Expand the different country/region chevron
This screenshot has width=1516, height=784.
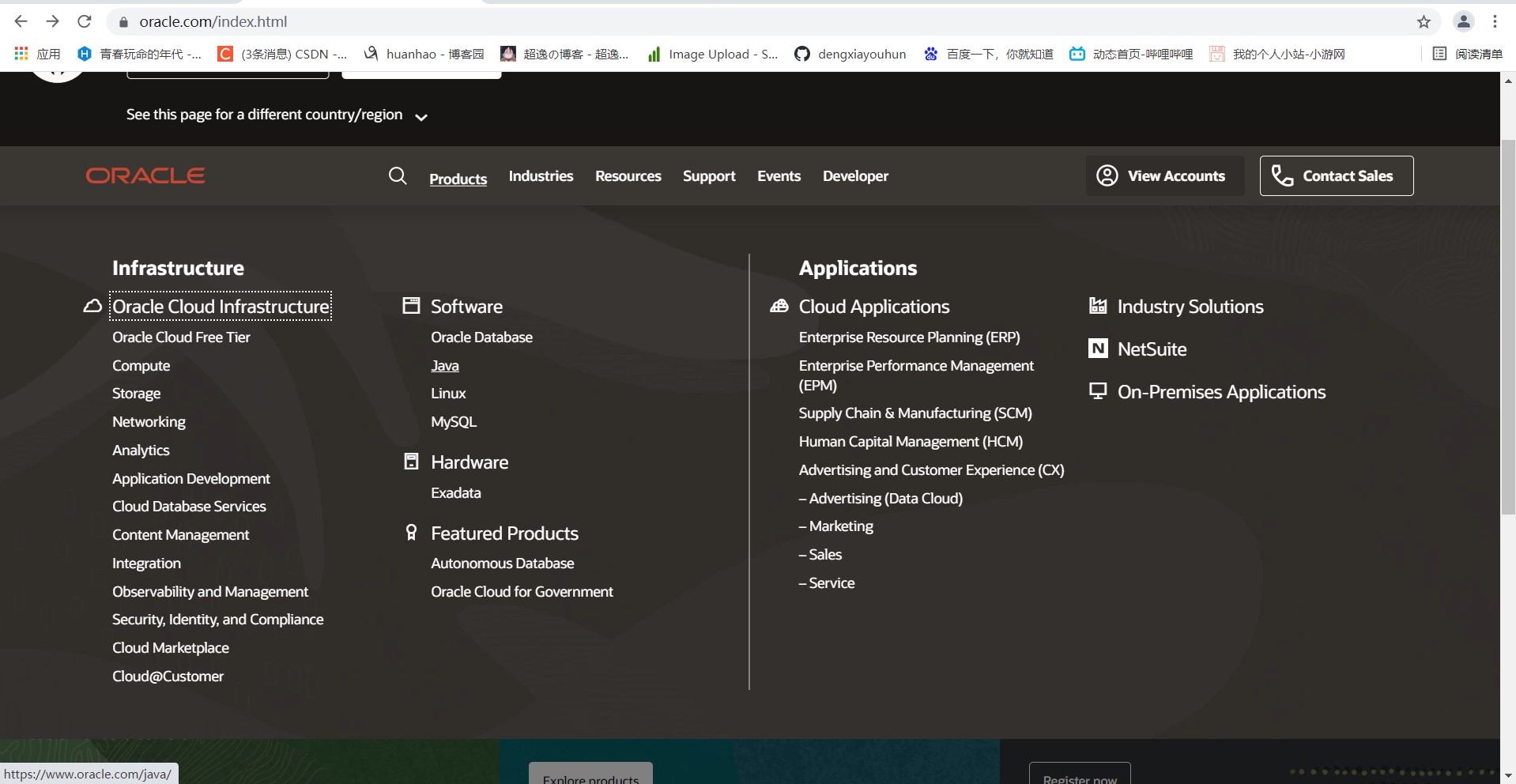click(x=421, y=117)
